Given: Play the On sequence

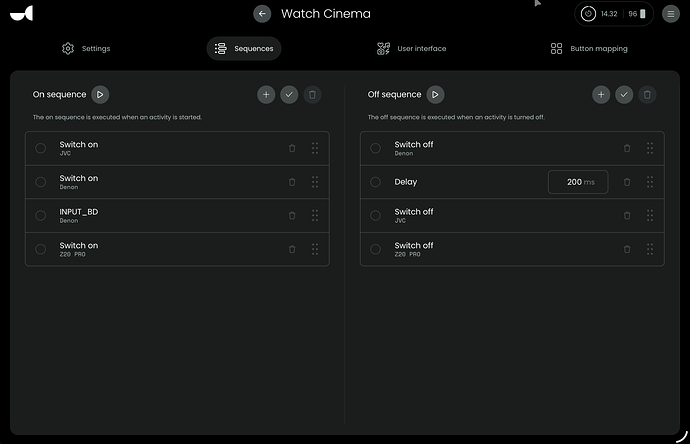Looking at the screenshot, I should click(x=100, y=94).
